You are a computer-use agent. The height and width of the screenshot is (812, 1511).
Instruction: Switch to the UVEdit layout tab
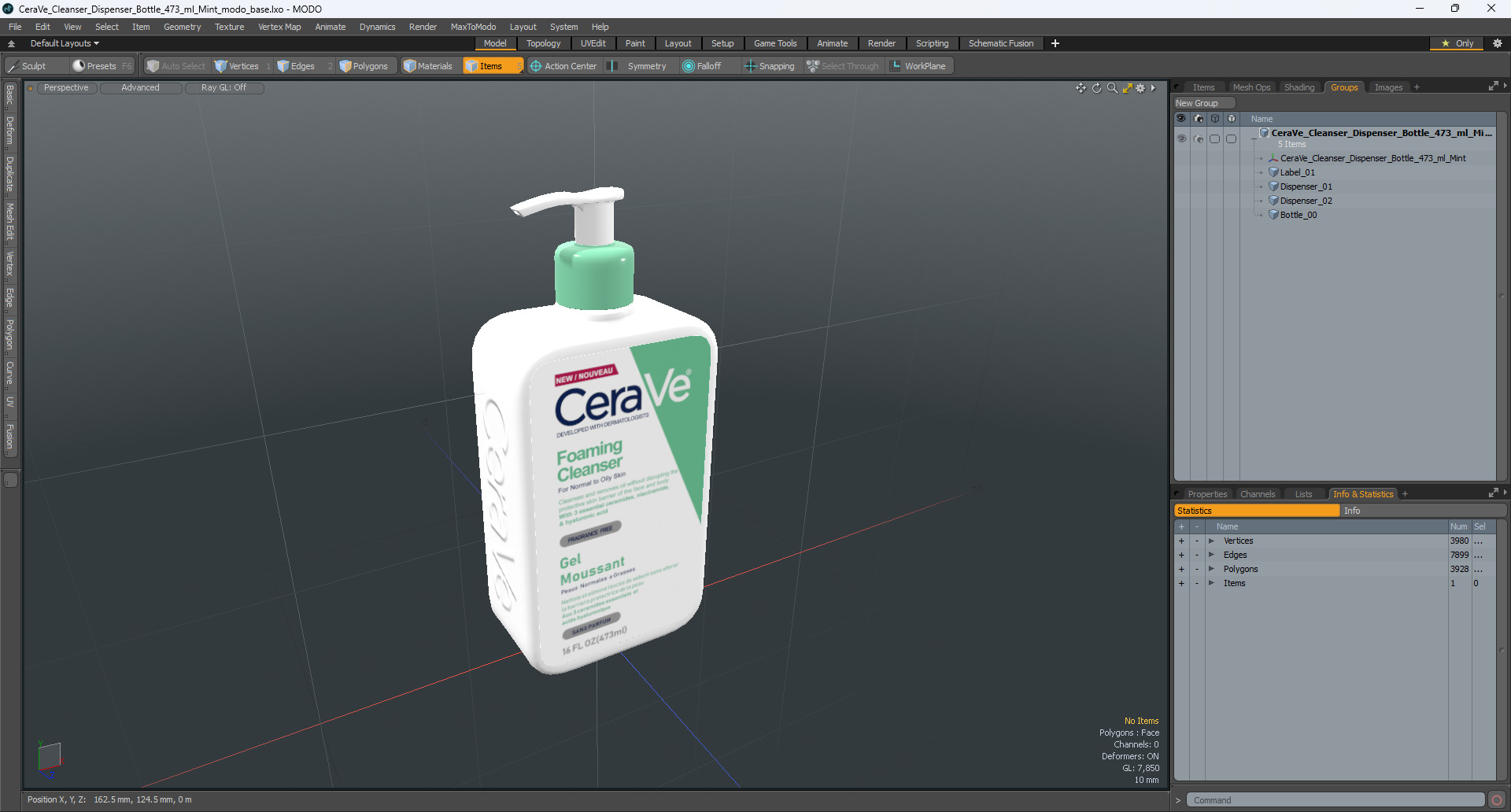tap(593, 43)
